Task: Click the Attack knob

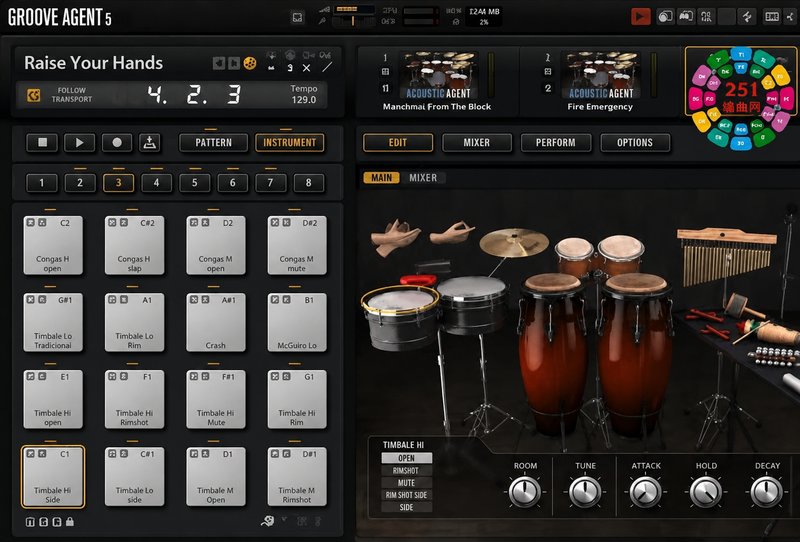Action: tap(646, 491)
